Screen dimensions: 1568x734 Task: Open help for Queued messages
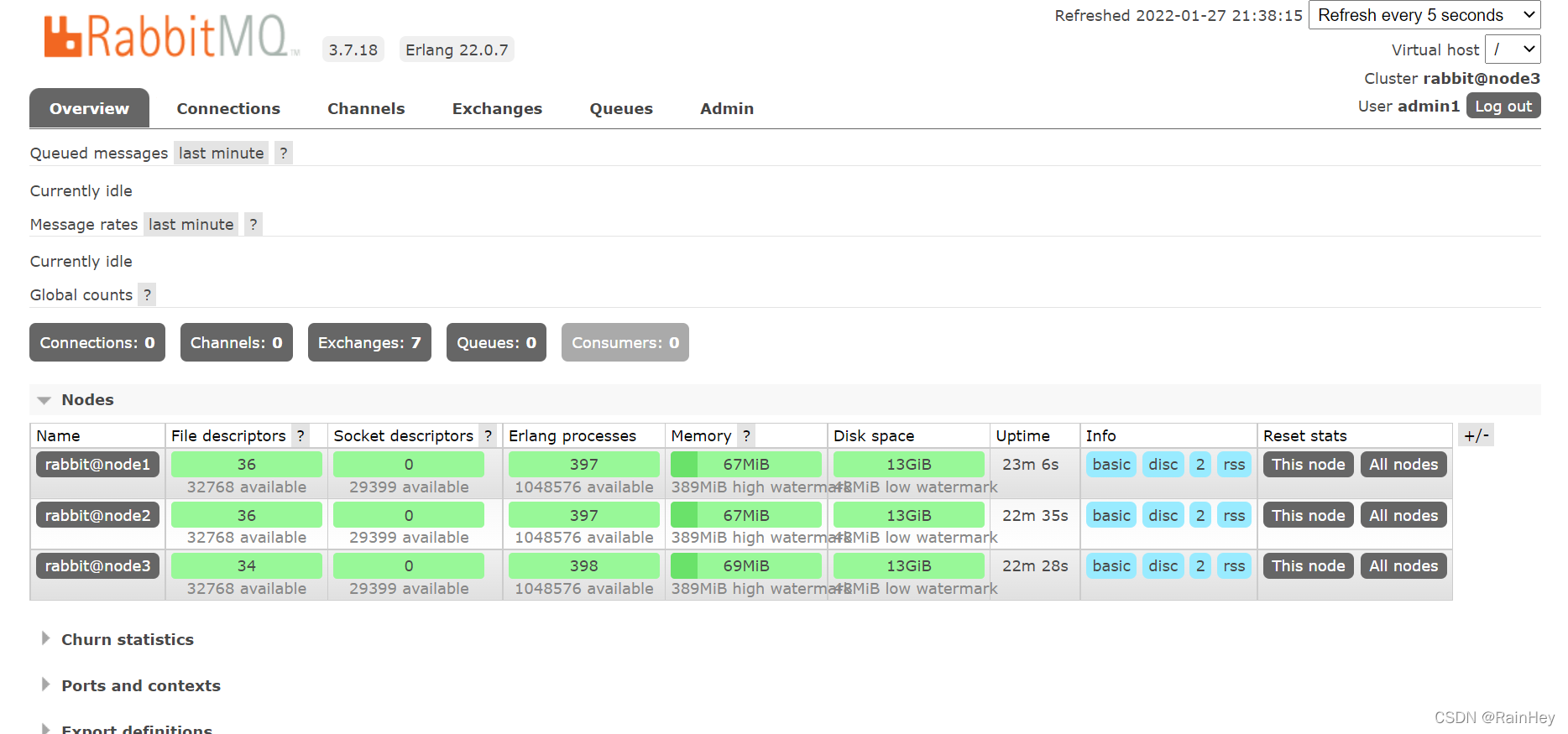(x=284, y=153)
